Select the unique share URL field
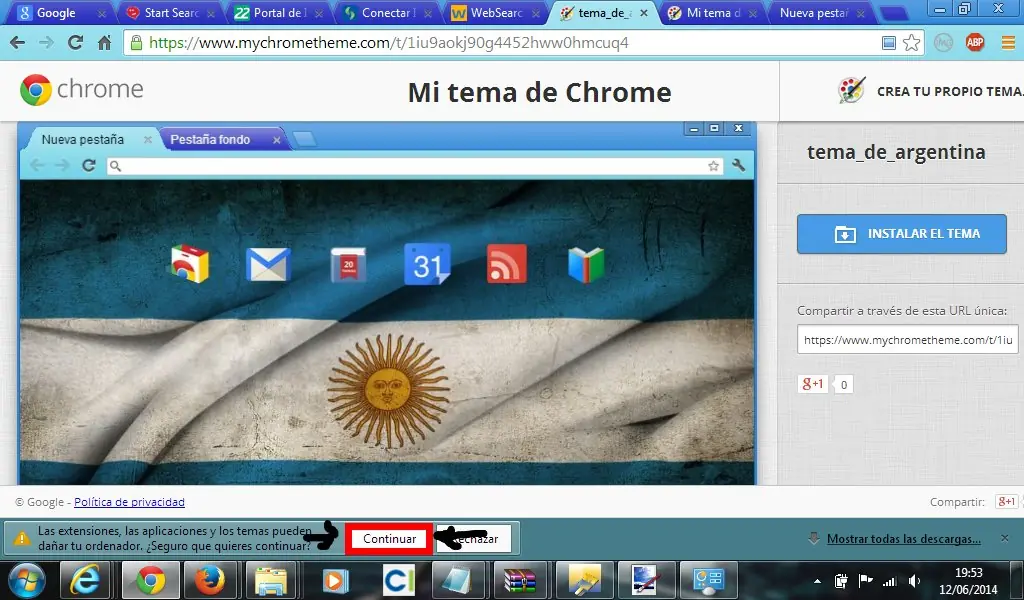 [907, 339]
